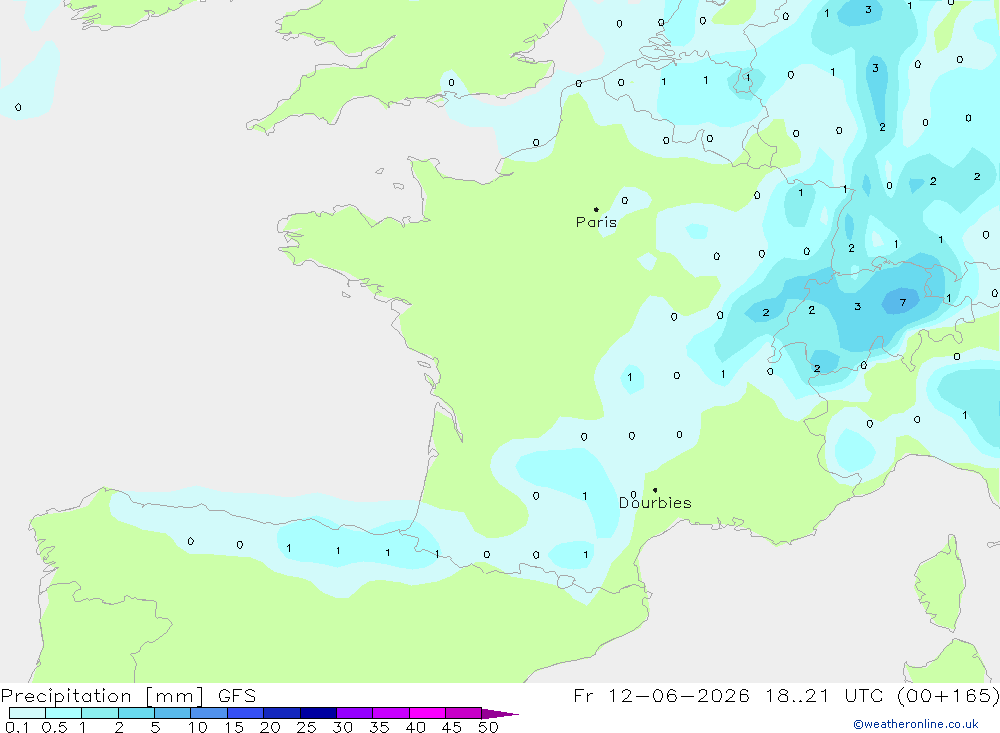Pick the 5–10 mm legend swatch
Screen dimensions: 1000x733
coord(172,713)
